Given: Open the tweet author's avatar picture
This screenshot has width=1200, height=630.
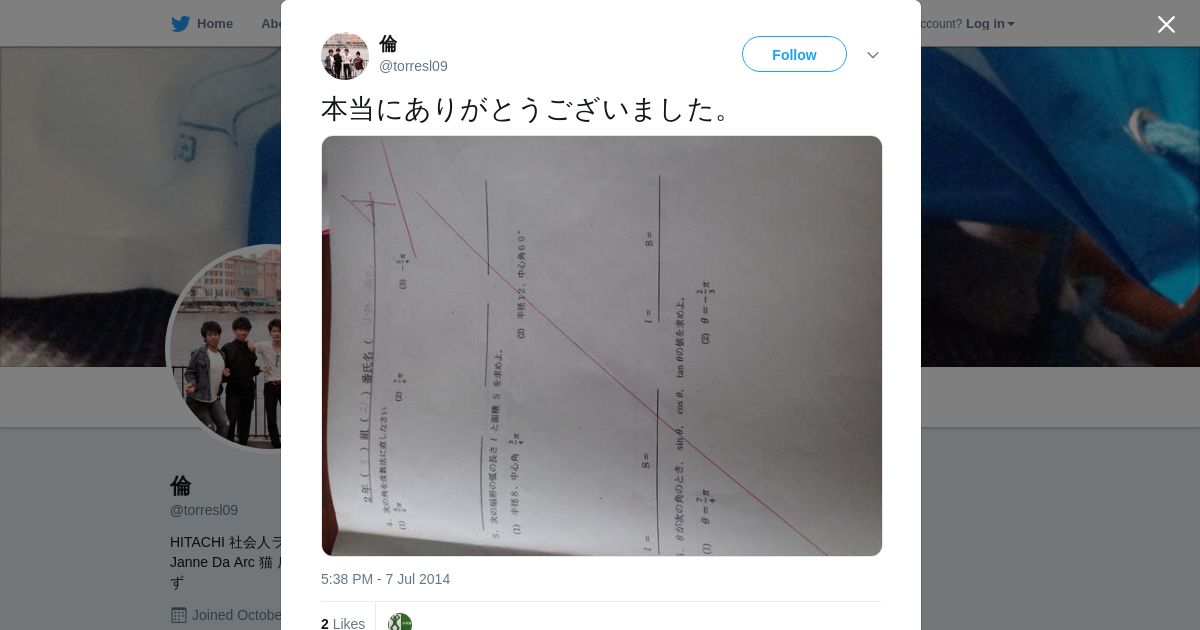Looking at the screenshot, I should (345, 56).
